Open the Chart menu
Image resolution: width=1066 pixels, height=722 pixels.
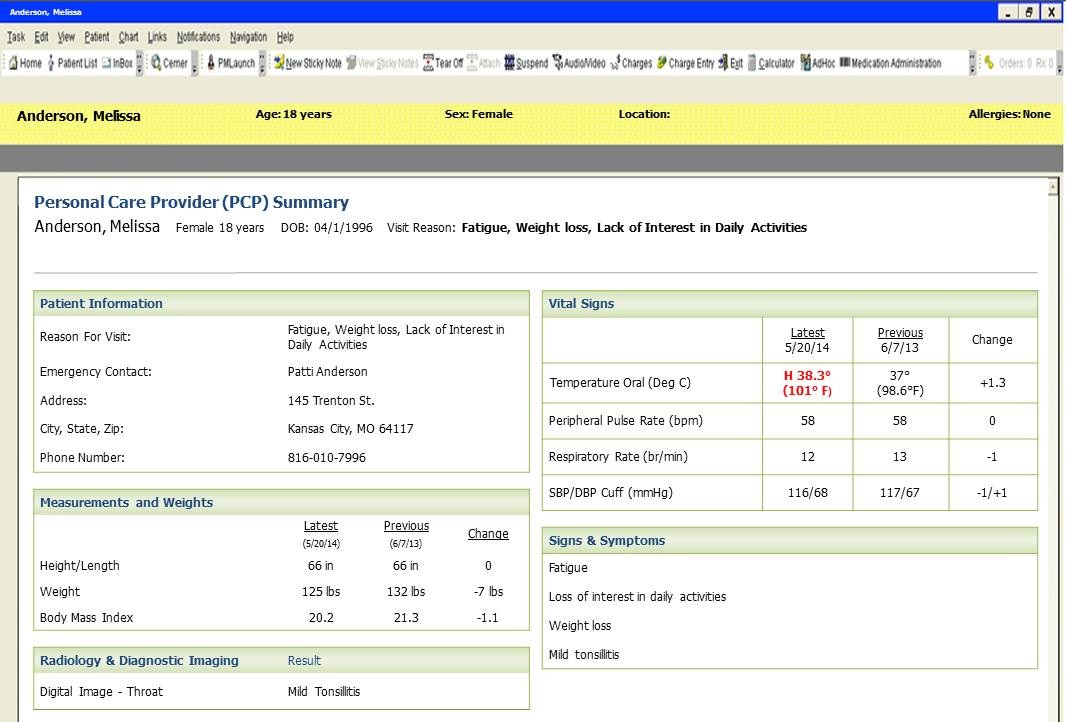click(x=128, y=37)
